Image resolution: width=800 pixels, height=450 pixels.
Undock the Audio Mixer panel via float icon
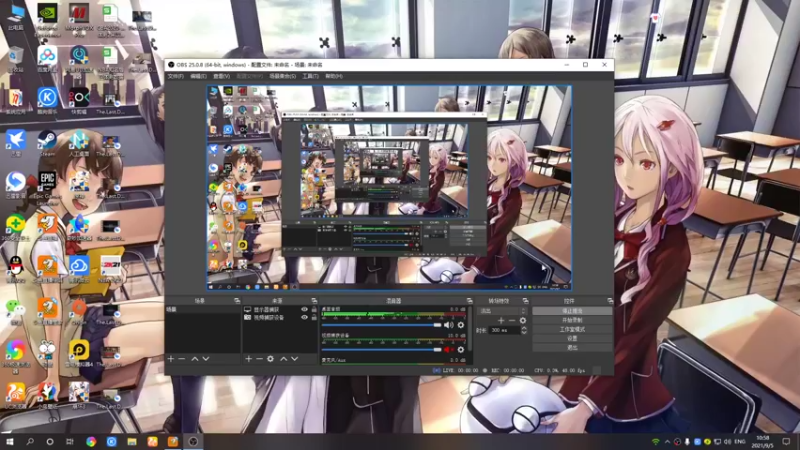click(469, 301)
